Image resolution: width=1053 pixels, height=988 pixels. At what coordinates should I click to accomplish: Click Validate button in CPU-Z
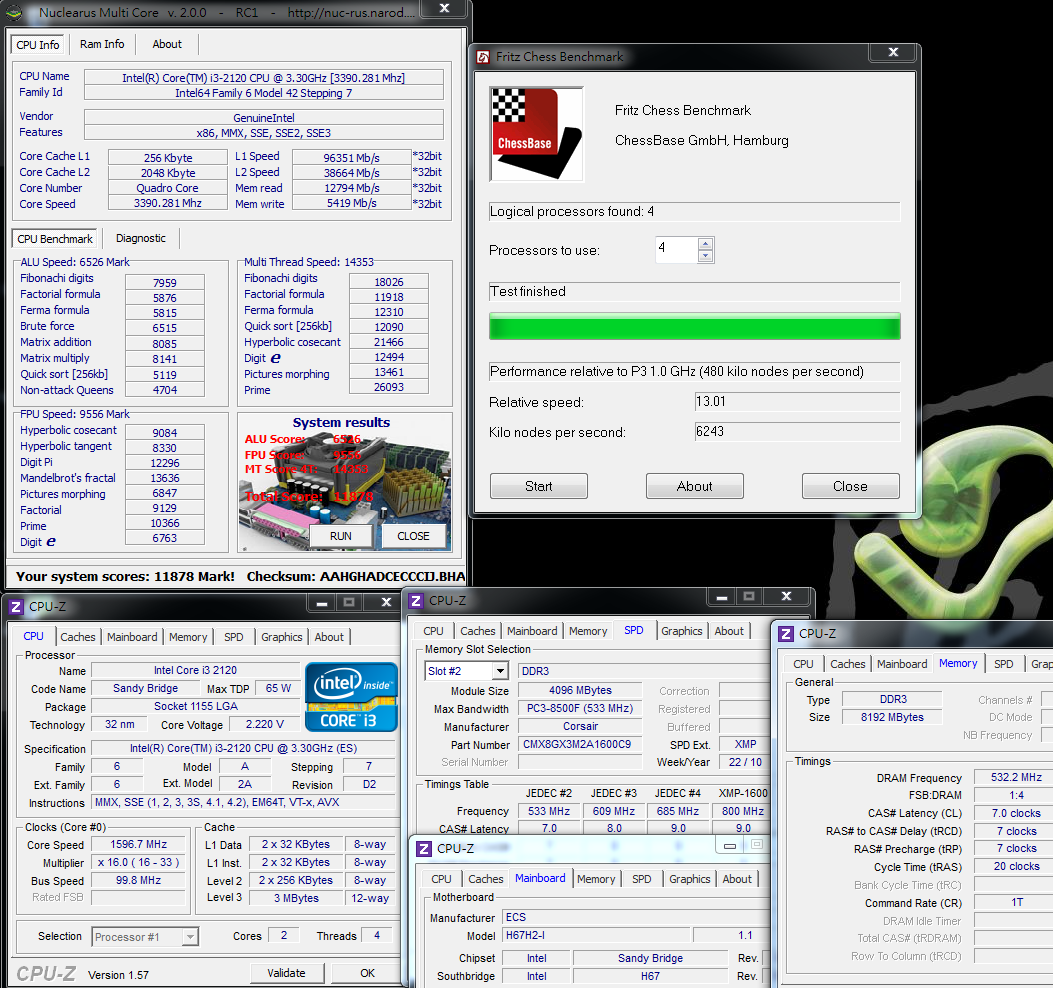pyautogui.click(x=287, y=973)
